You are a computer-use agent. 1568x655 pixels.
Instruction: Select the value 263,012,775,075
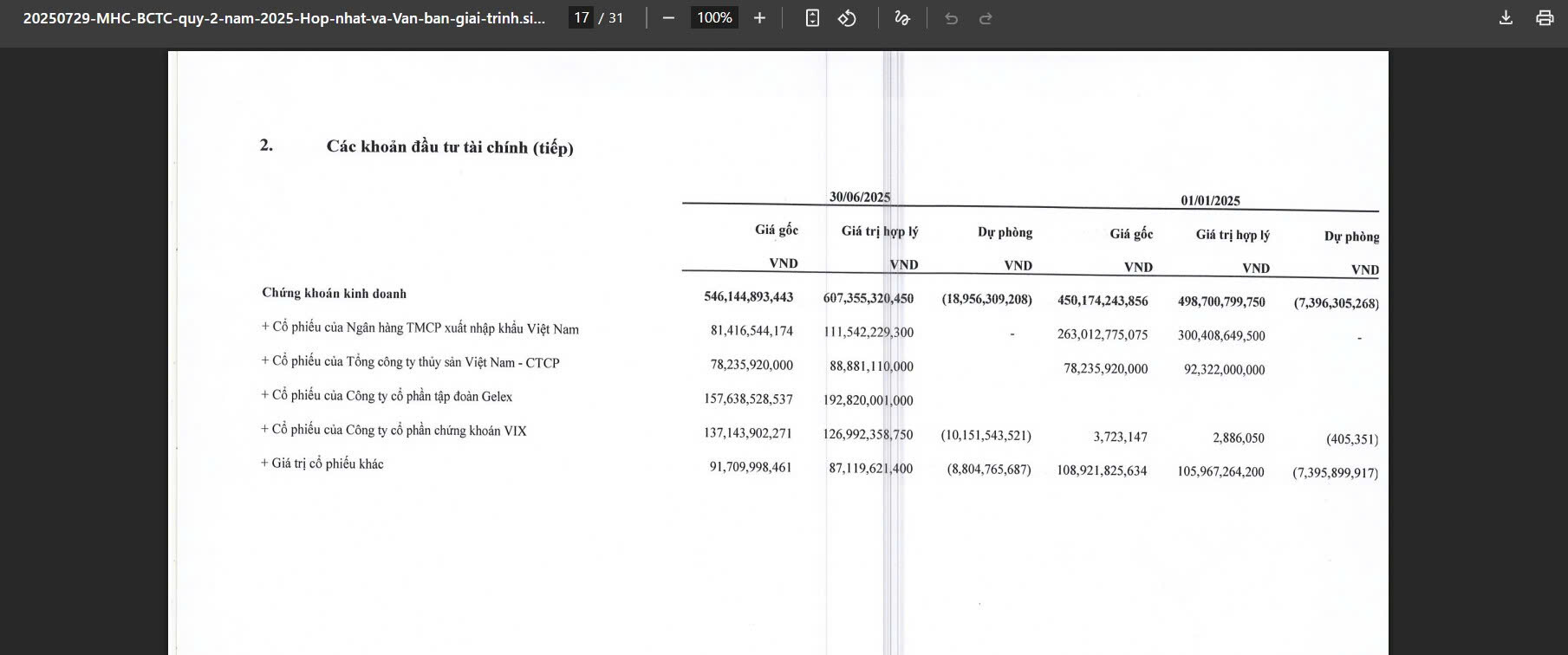click(x=1103, y=334)
